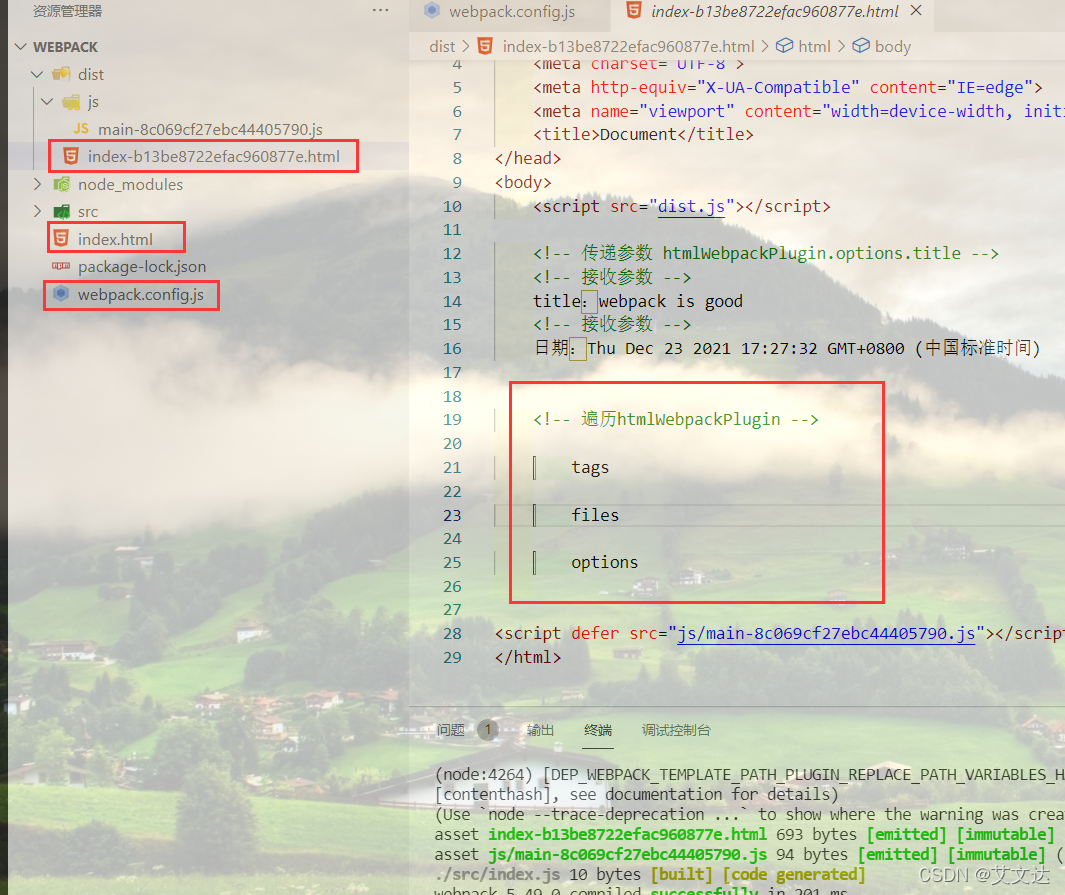Image resolution: width=1065 pixels, height=895 pixels.
Task: Open package-lock.json file
Action: (x=142, y=267)
